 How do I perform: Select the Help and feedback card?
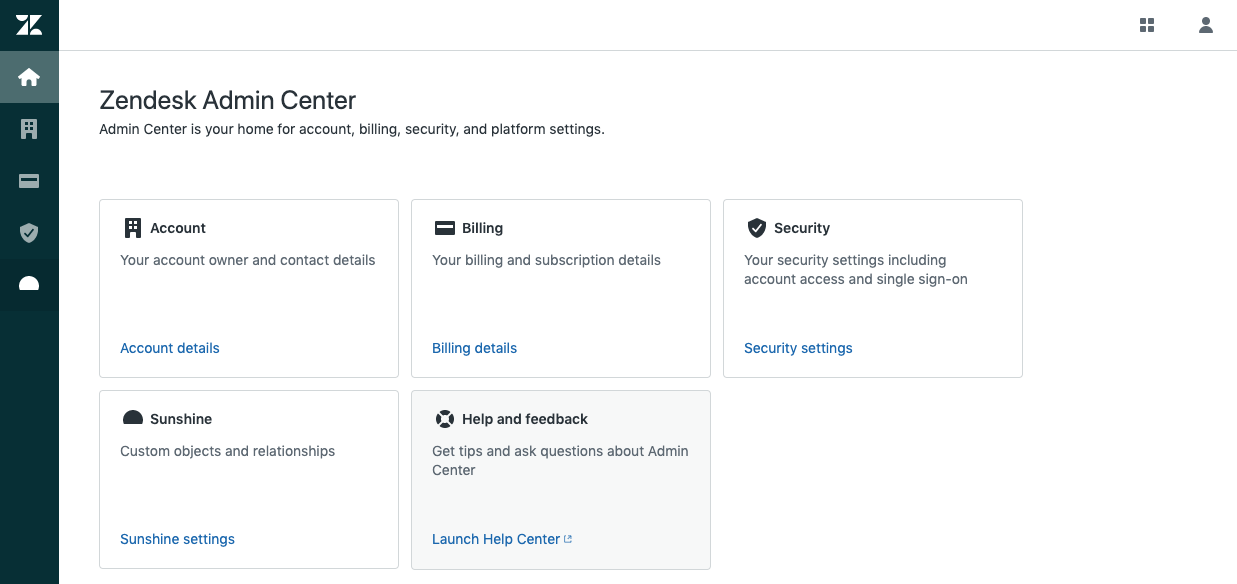(560, 480)
